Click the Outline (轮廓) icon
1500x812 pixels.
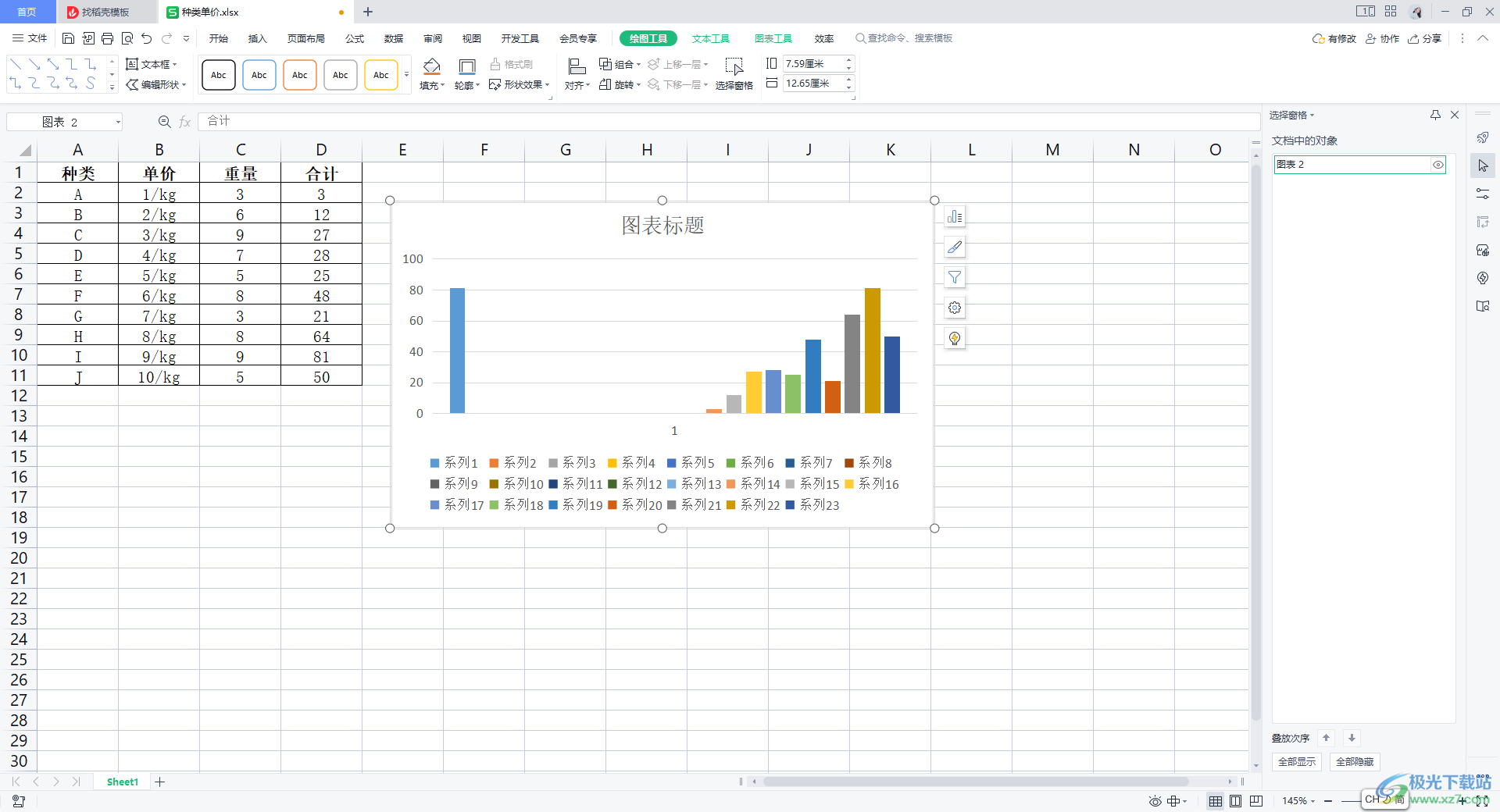tap(466, 66)
